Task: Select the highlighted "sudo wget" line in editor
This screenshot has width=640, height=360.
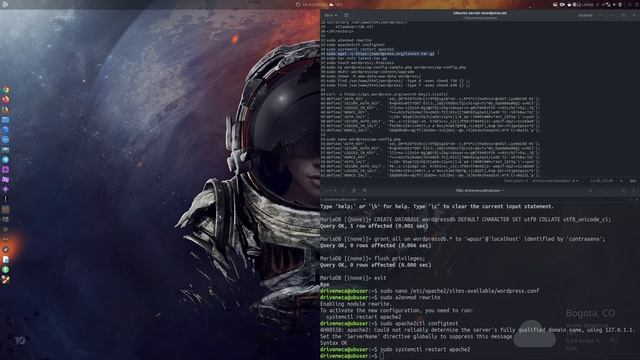Action: 380,53
